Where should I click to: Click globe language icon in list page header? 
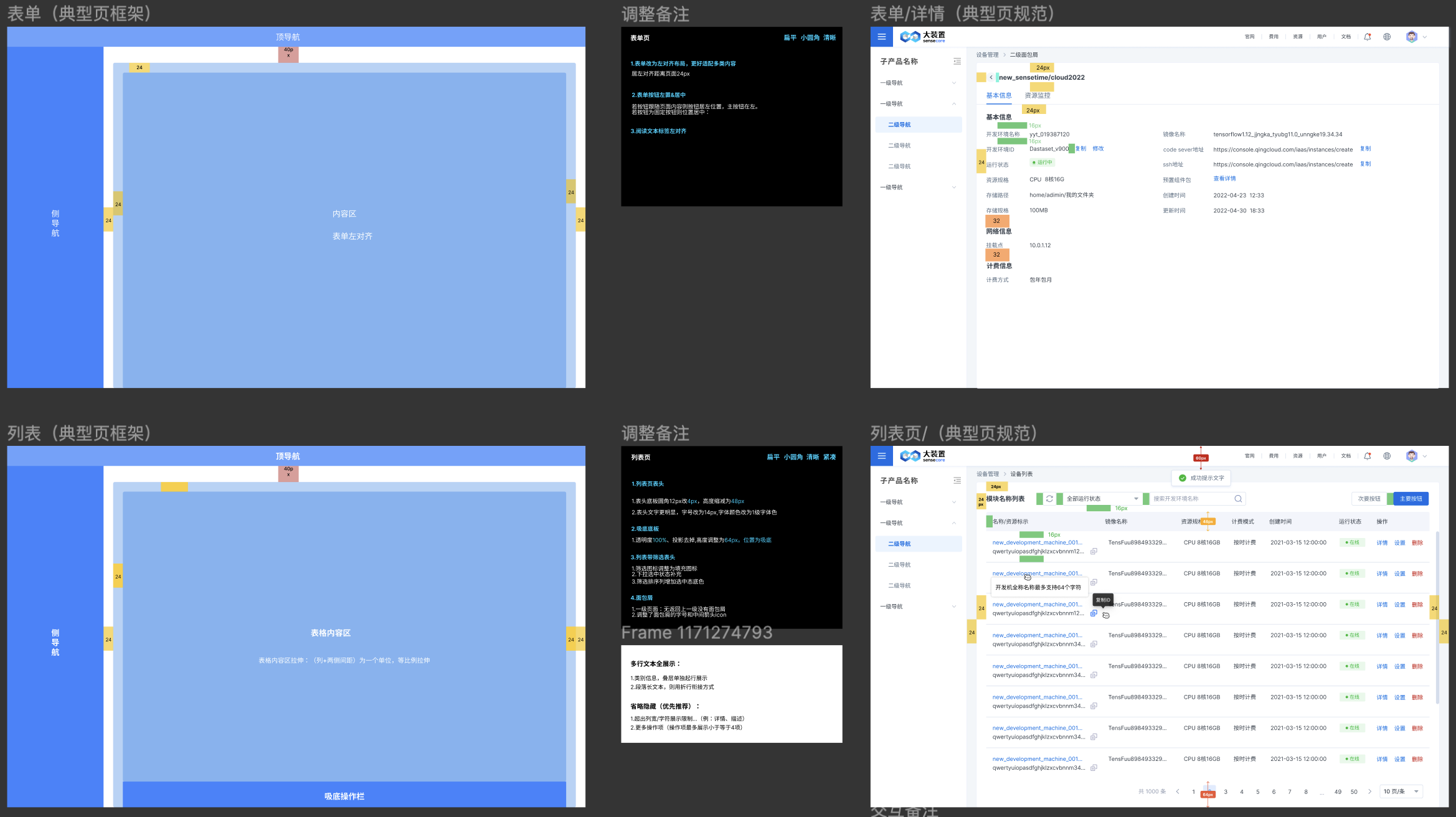(1387, 456)
